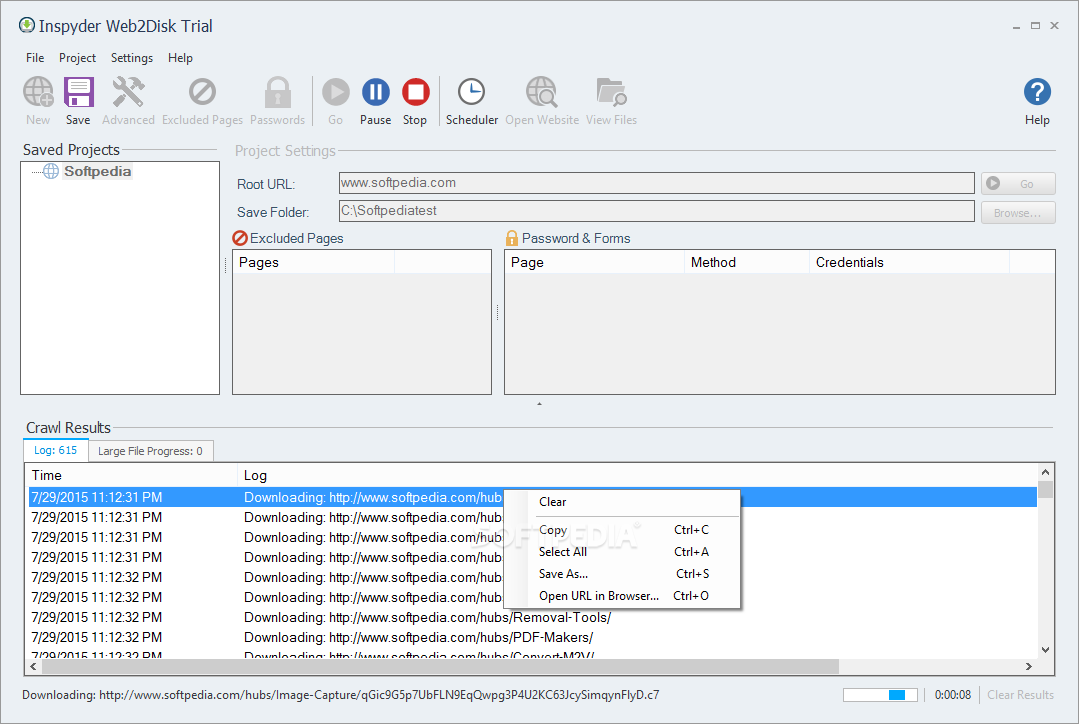Click the View Files folder icon
Screen dimensions: 1079x724
(x=611, y=92)
